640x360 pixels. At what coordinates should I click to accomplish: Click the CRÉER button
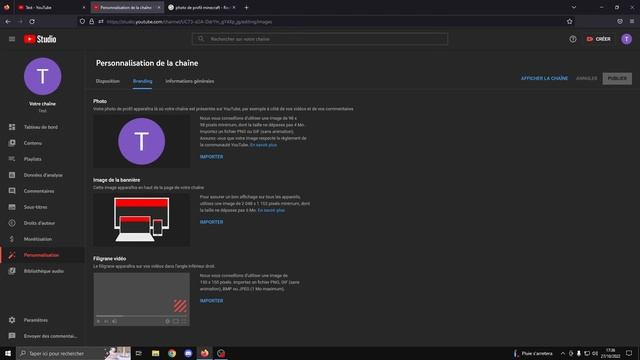click(598, 39)
